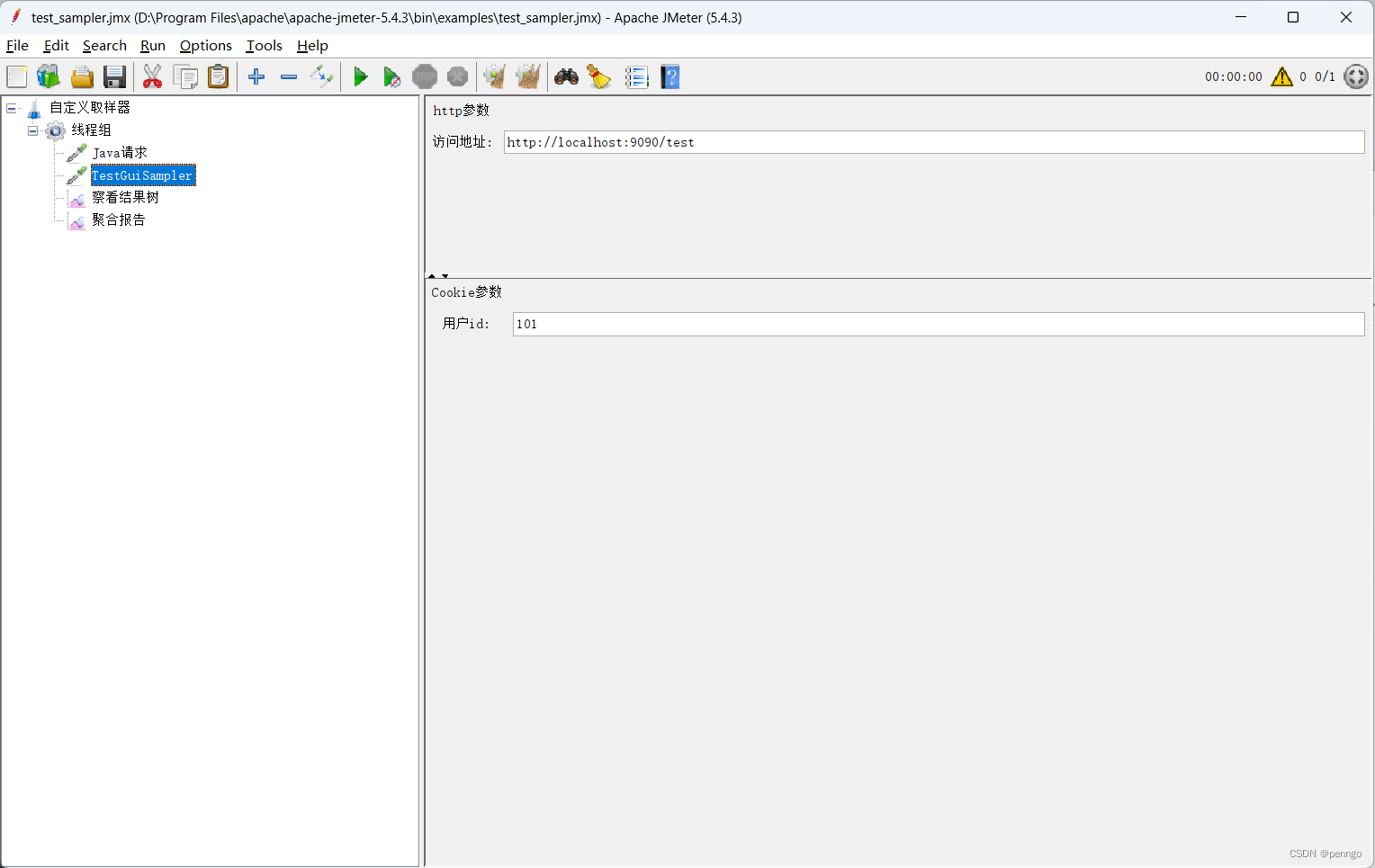This screenshot has width=1375, height=868.
Task: Open the Run menu
Action: (x=153, y=46)
